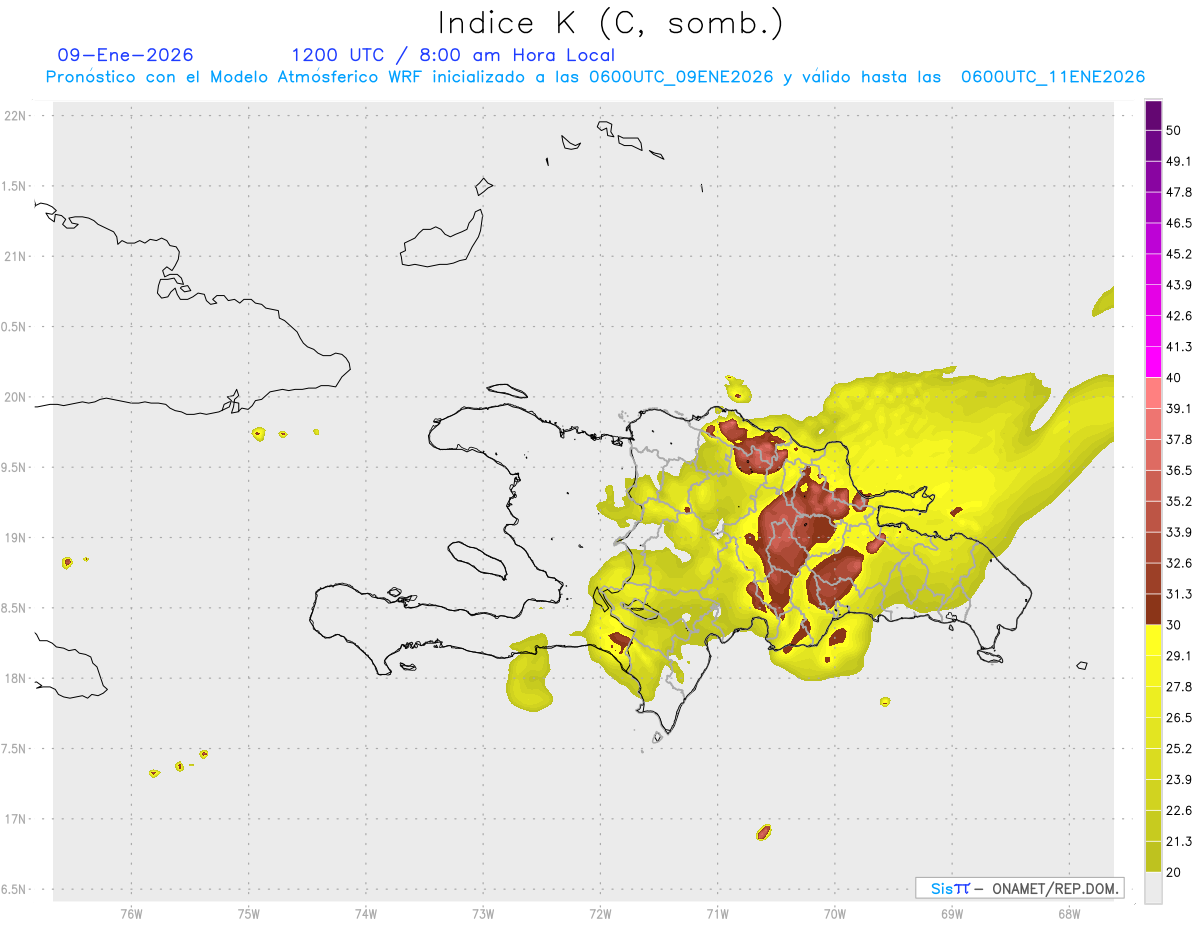Click the '76W' longitude label
This screenshot has width=1200, height=927.
point(131,913)
